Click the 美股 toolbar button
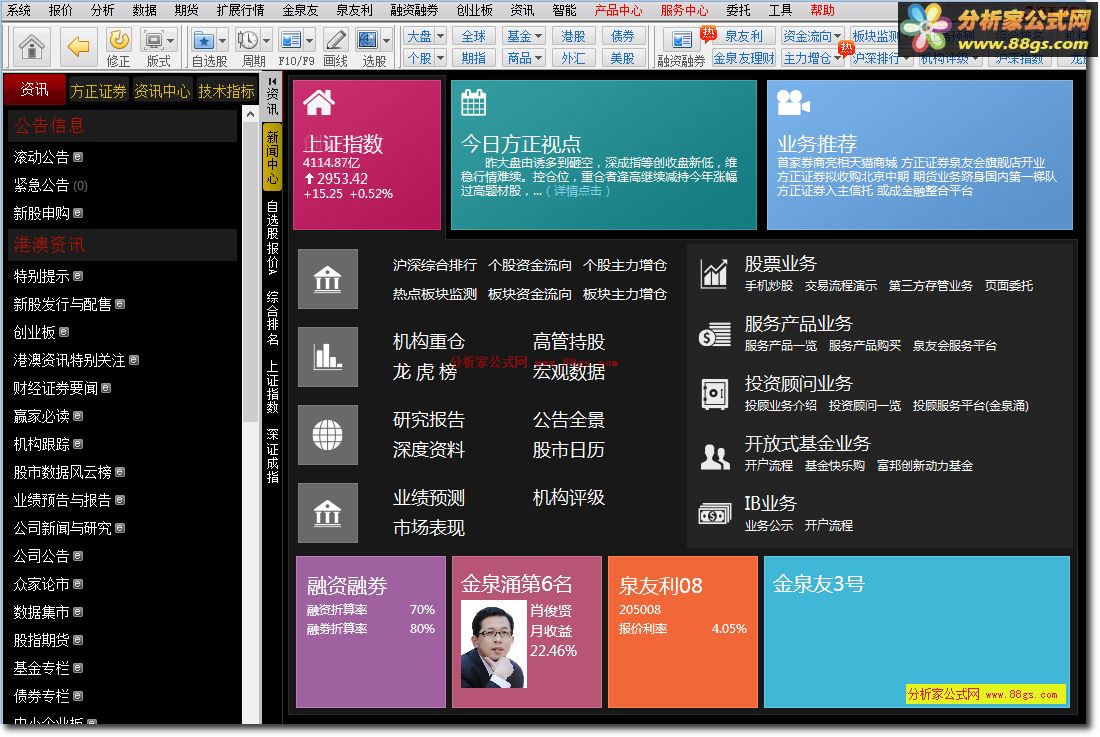Viewport: 1100px width, 737px height. point(622,58)
